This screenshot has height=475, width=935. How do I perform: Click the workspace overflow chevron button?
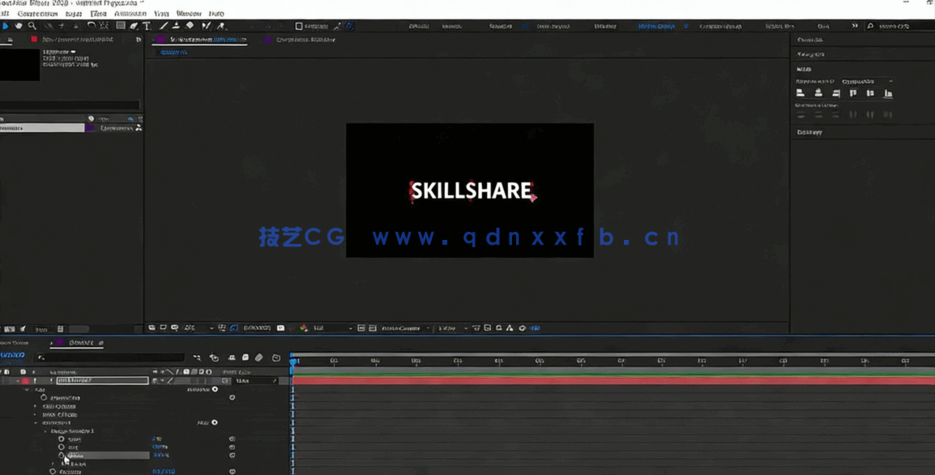pos(854,26)
